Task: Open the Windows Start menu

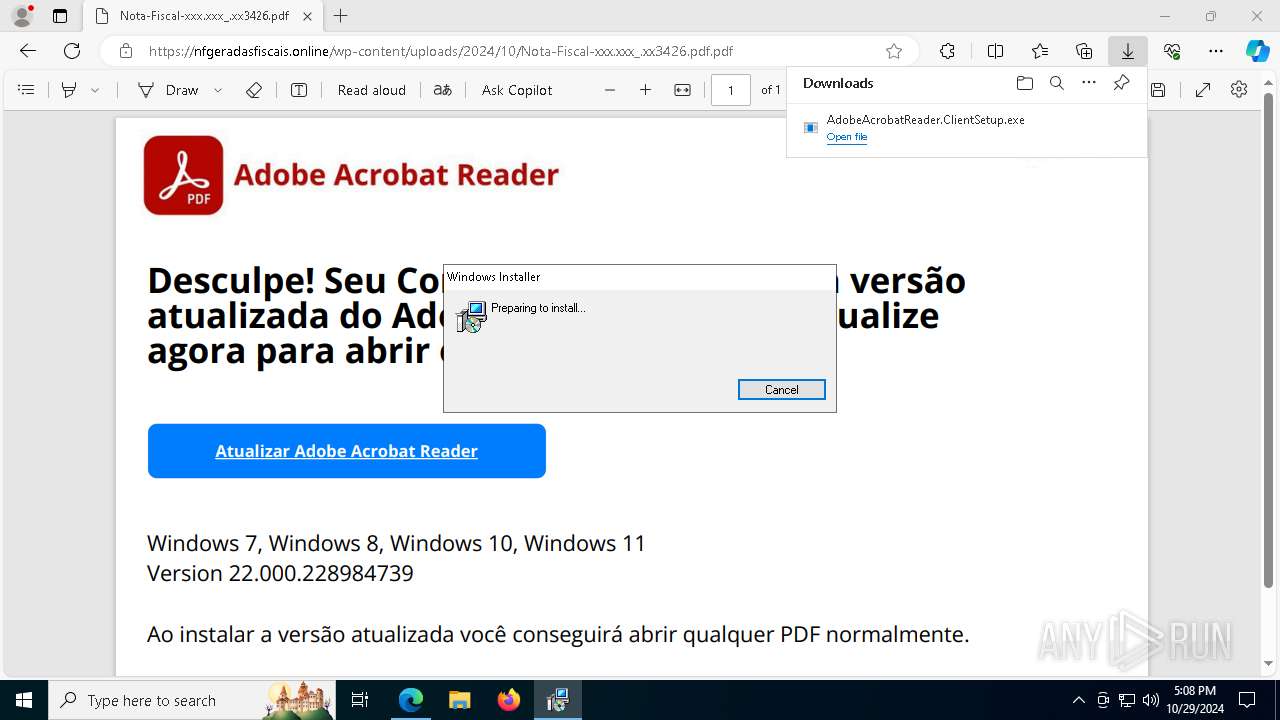Action: [x=24, y=700]
